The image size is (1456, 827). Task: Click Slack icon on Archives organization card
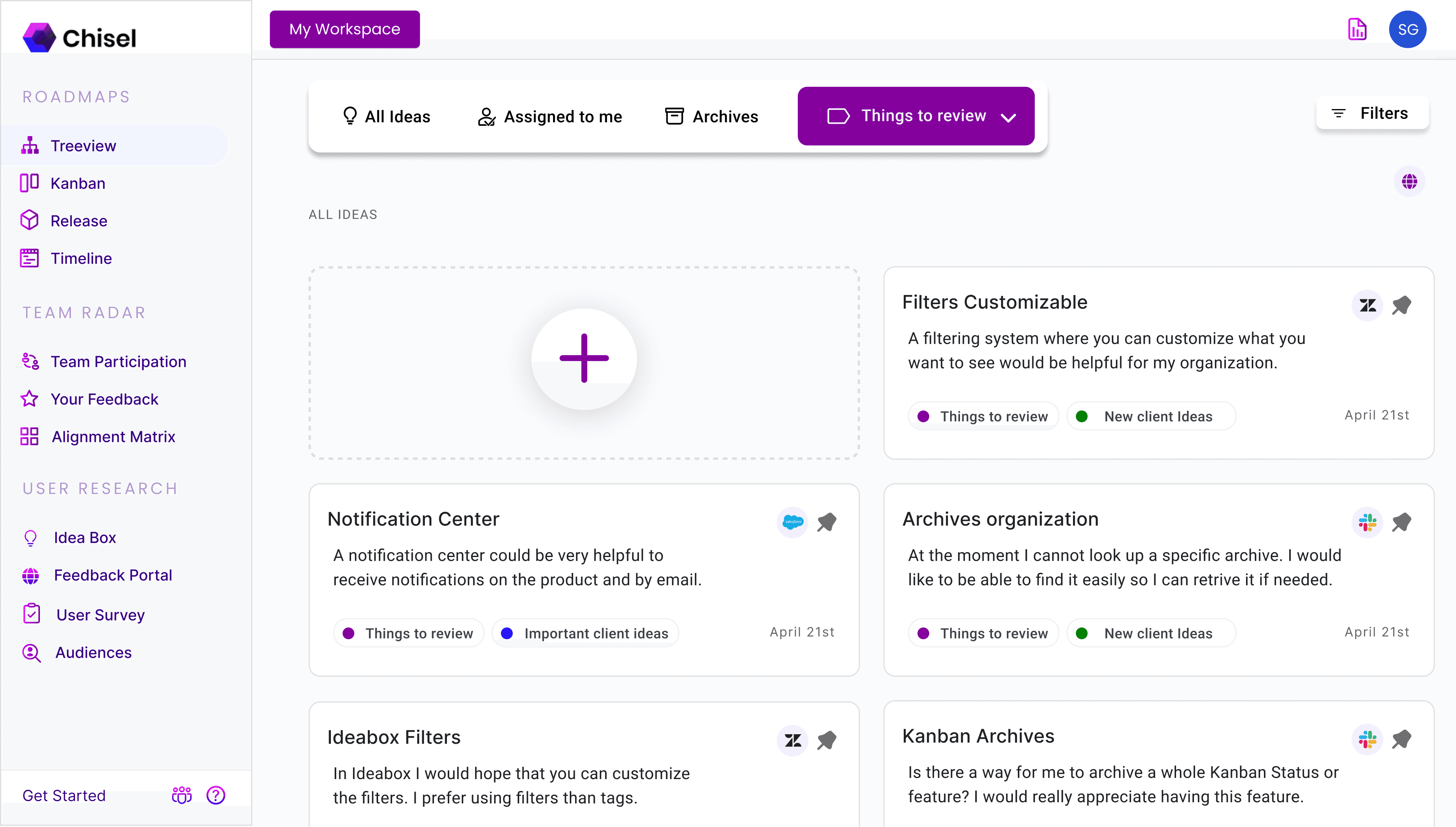pyautogui.click(x=1367, y=522)
